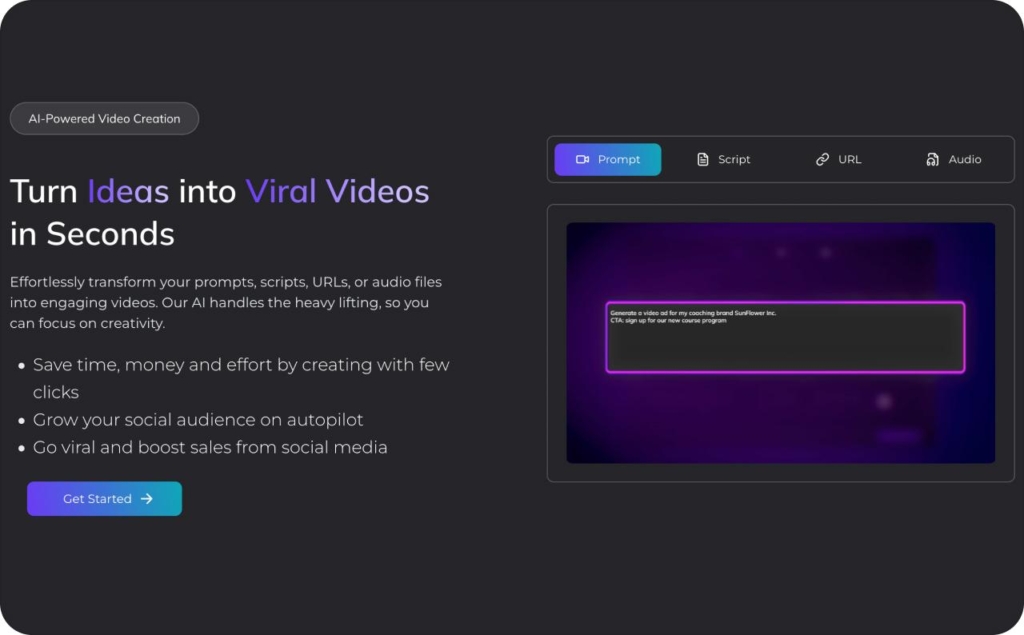The width and height of the screenshot is (1024, 635).
Task: Switch to the Audio tab
Action: [x=952, y=159]
